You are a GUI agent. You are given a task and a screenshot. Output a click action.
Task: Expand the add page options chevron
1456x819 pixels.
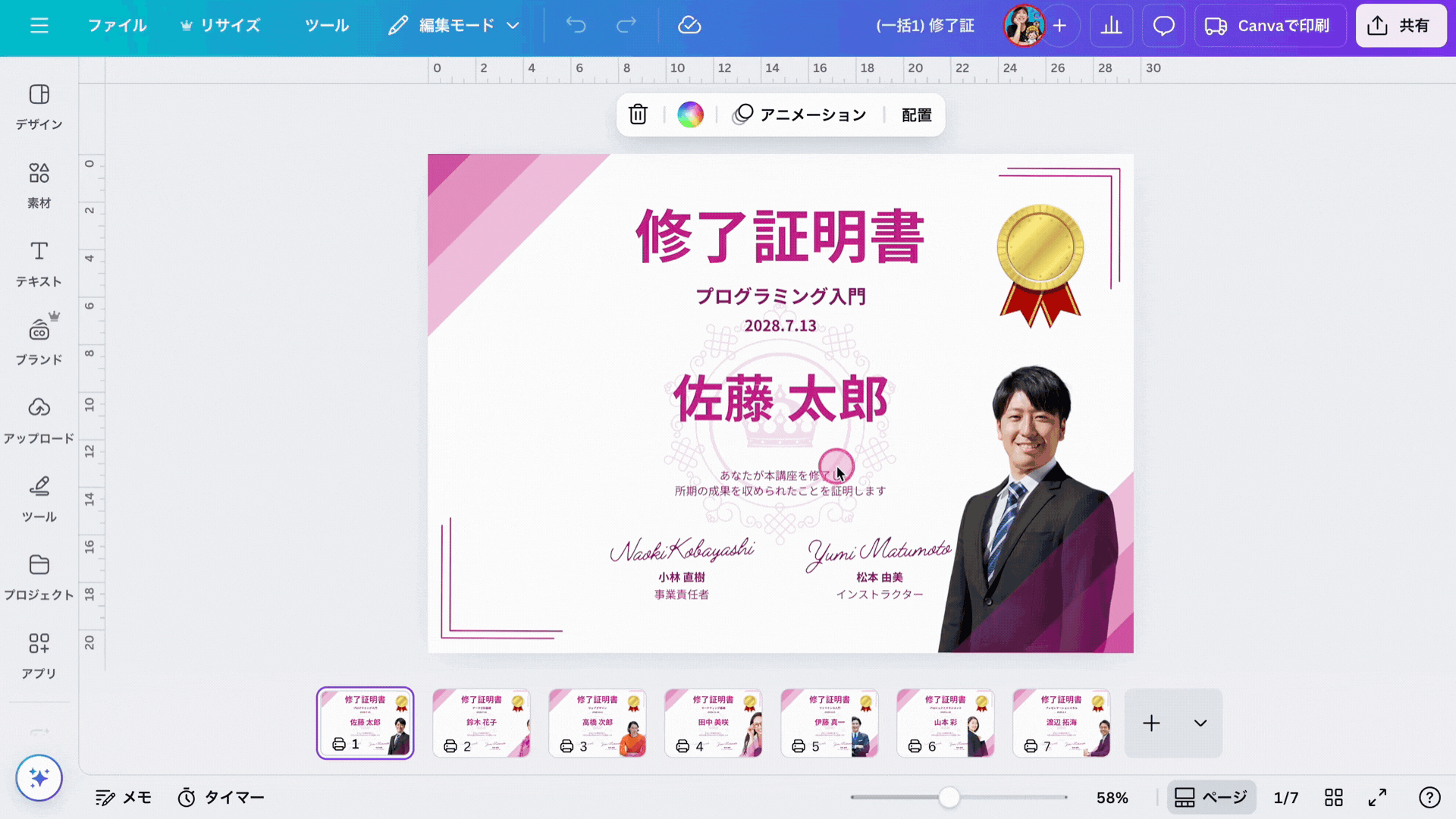tap(1200, 723)
